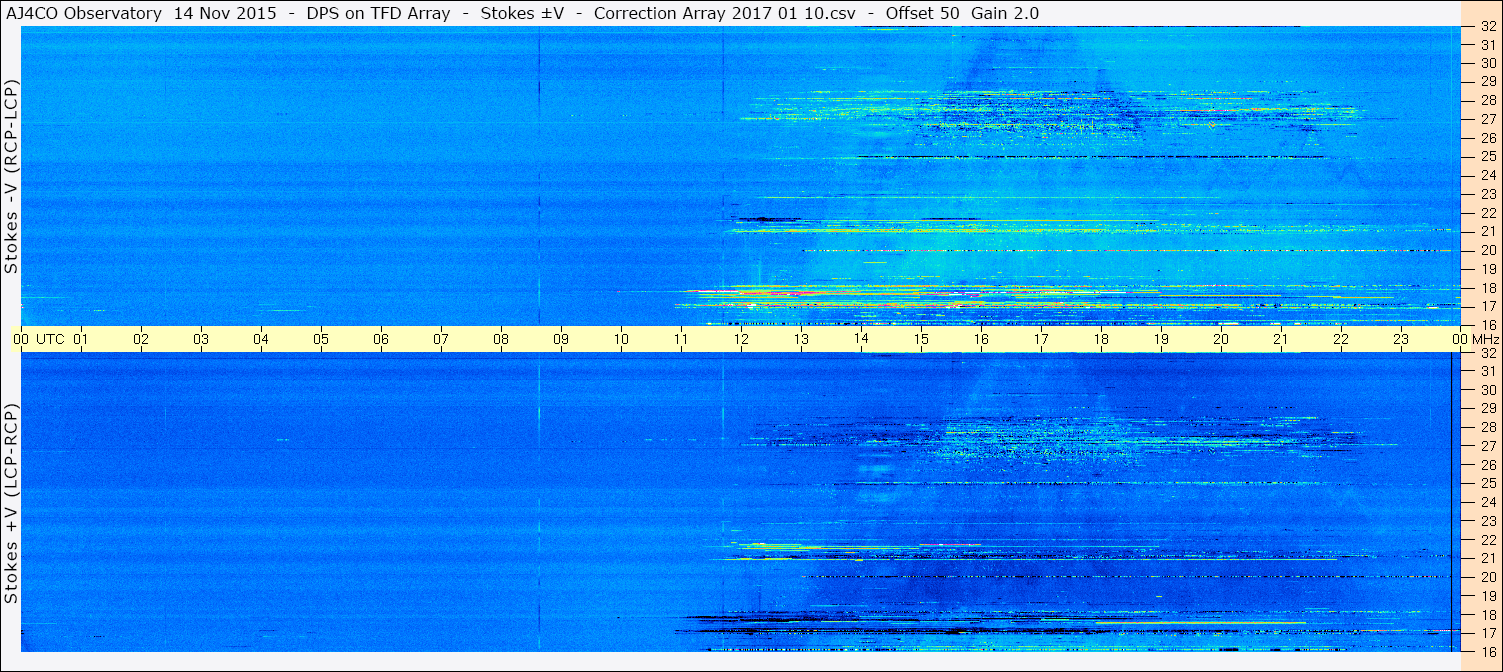1503x672 pixels.
Task: Select 19 MHz label in lower Stokes +V panel
Action: tap(1488, 595)
